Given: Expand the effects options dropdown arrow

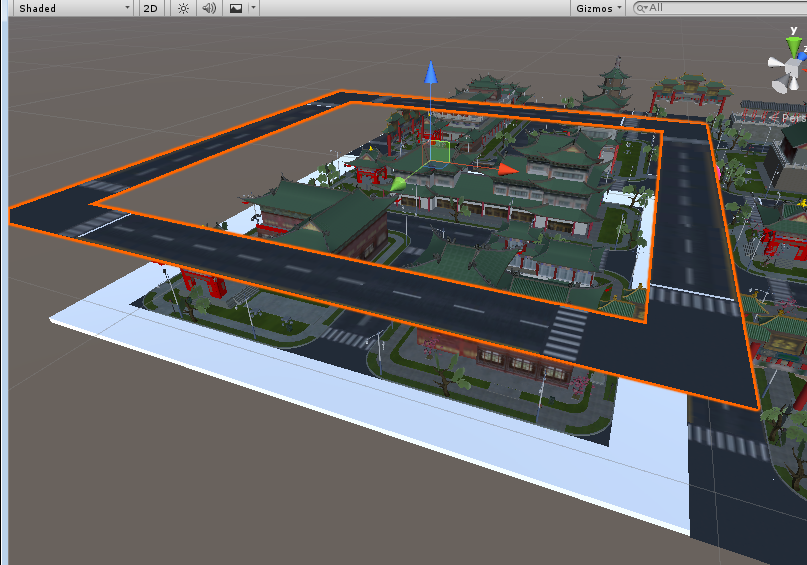Looking at the screenshot, I should (253, 8).
